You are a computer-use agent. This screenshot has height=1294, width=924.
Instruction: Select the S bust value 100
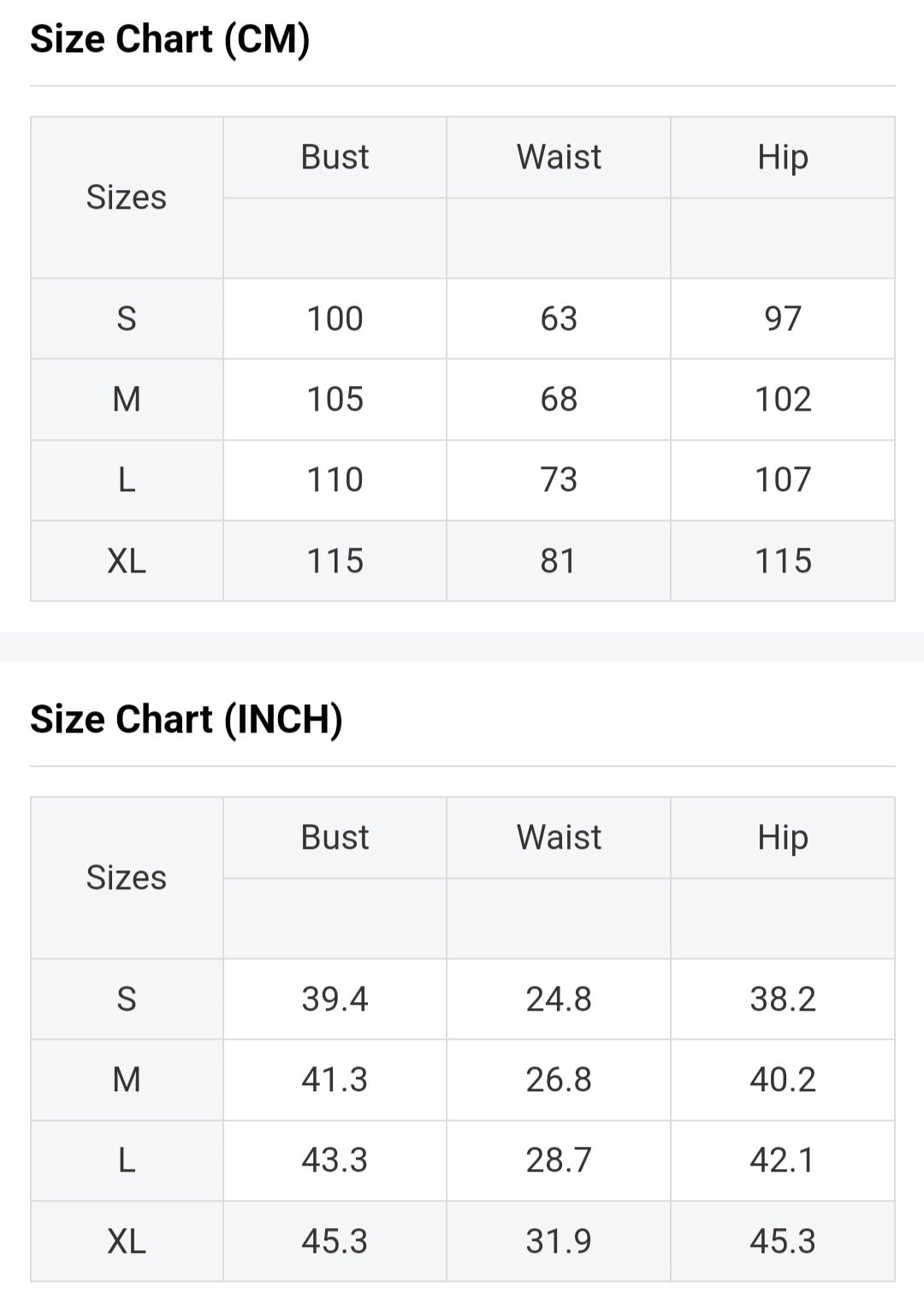coord(335,319)
